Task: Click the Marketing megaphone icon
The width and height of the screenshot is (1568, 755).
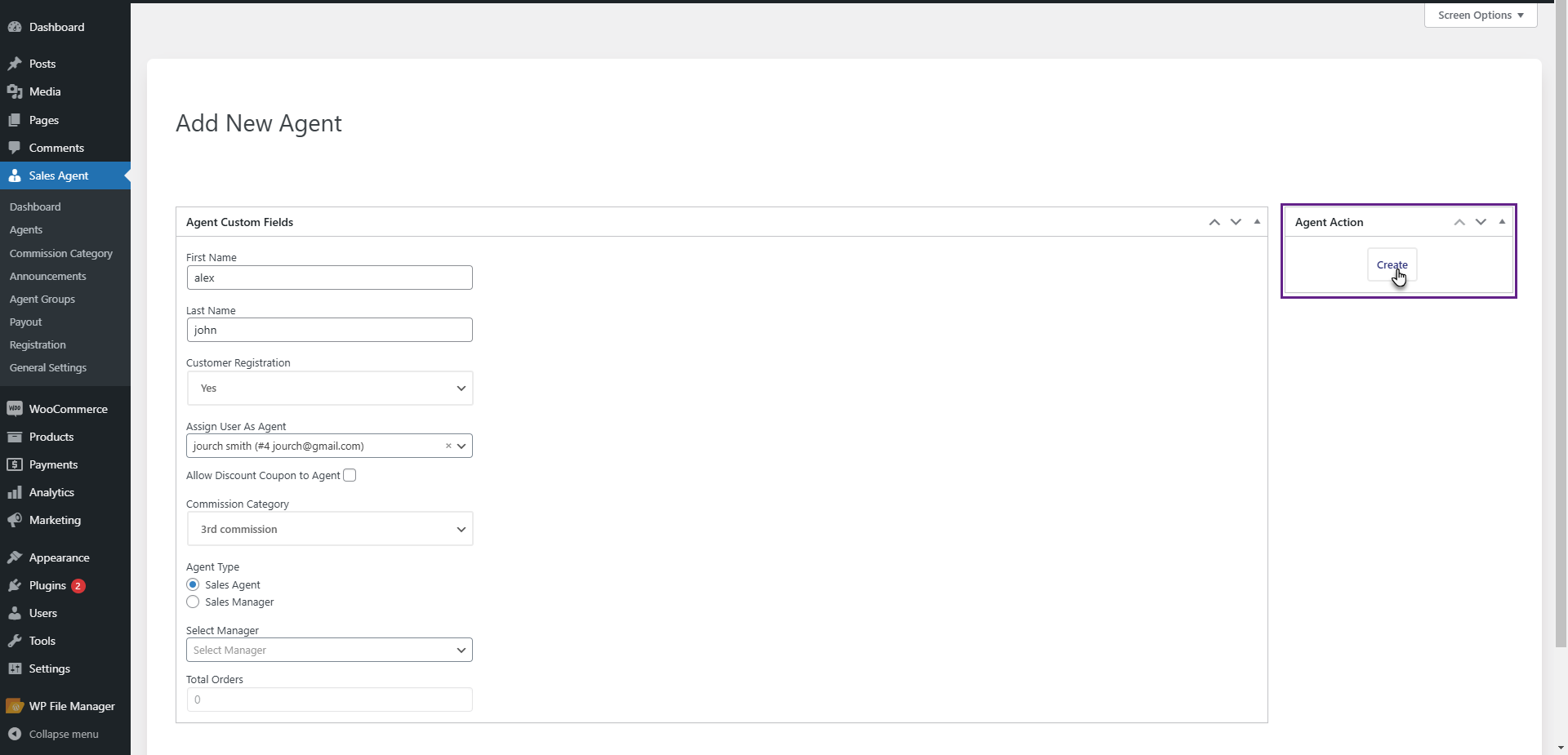Action: click(x=15, y=520)
